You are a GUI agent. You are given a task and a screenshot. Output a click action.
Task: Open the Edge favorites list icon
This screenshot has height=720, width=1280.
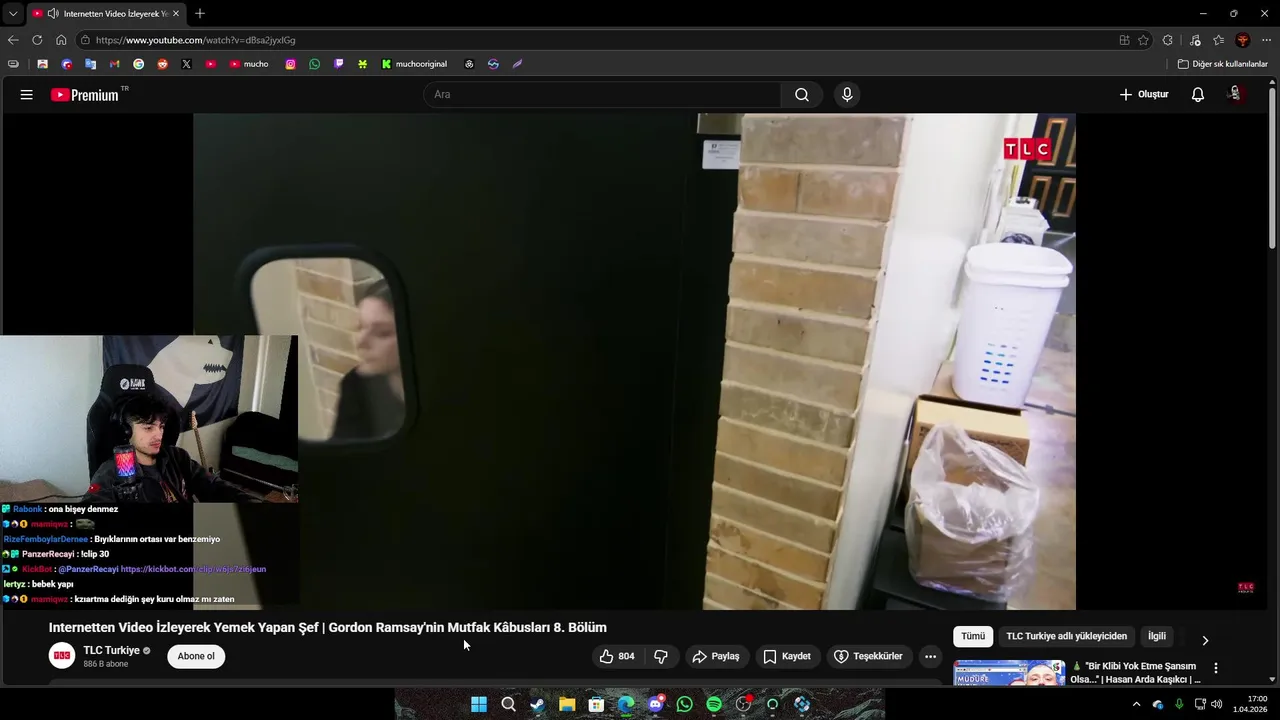(x=1218, y=40)
